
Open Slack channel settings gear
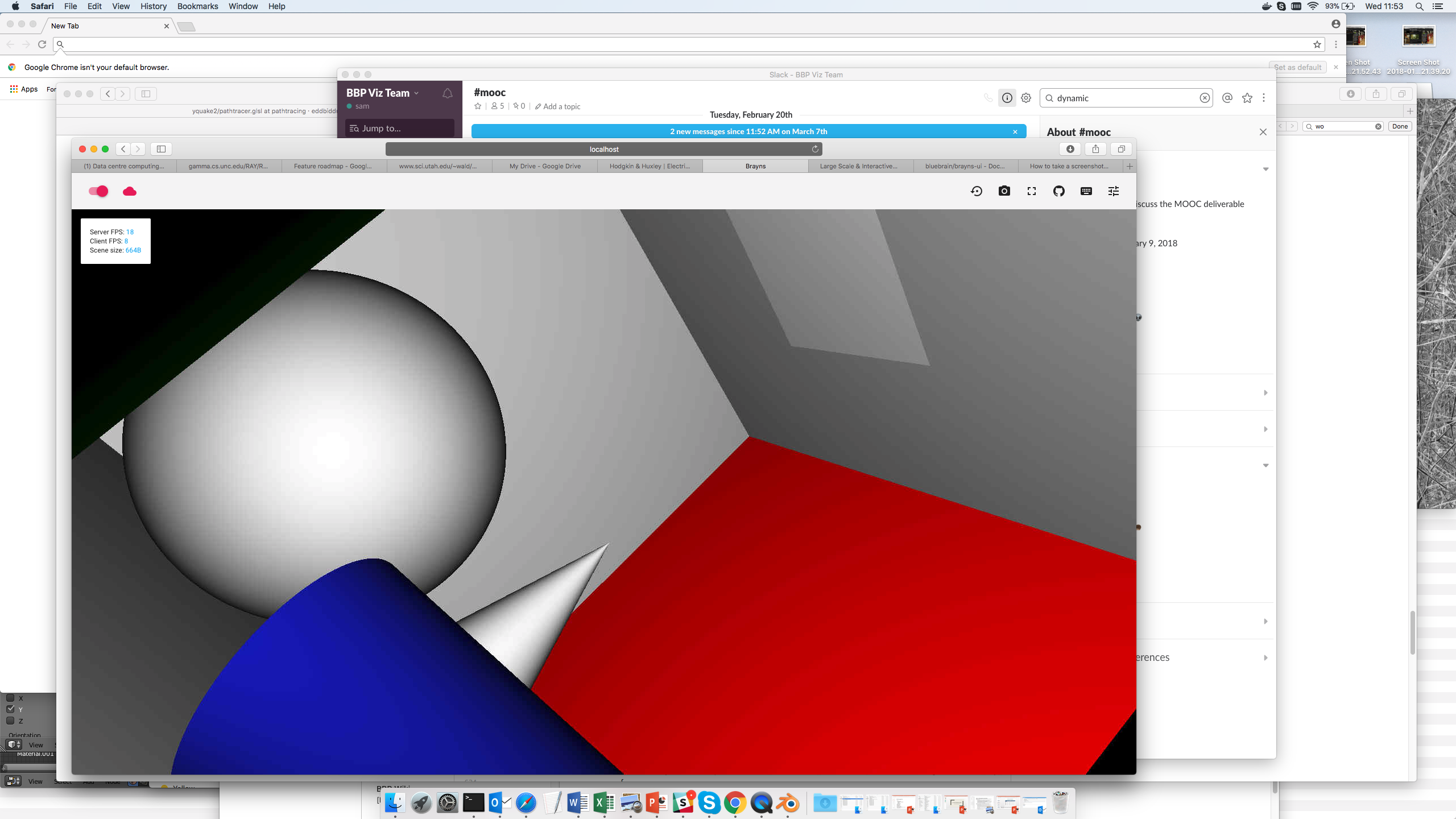tap(1026, 98)
